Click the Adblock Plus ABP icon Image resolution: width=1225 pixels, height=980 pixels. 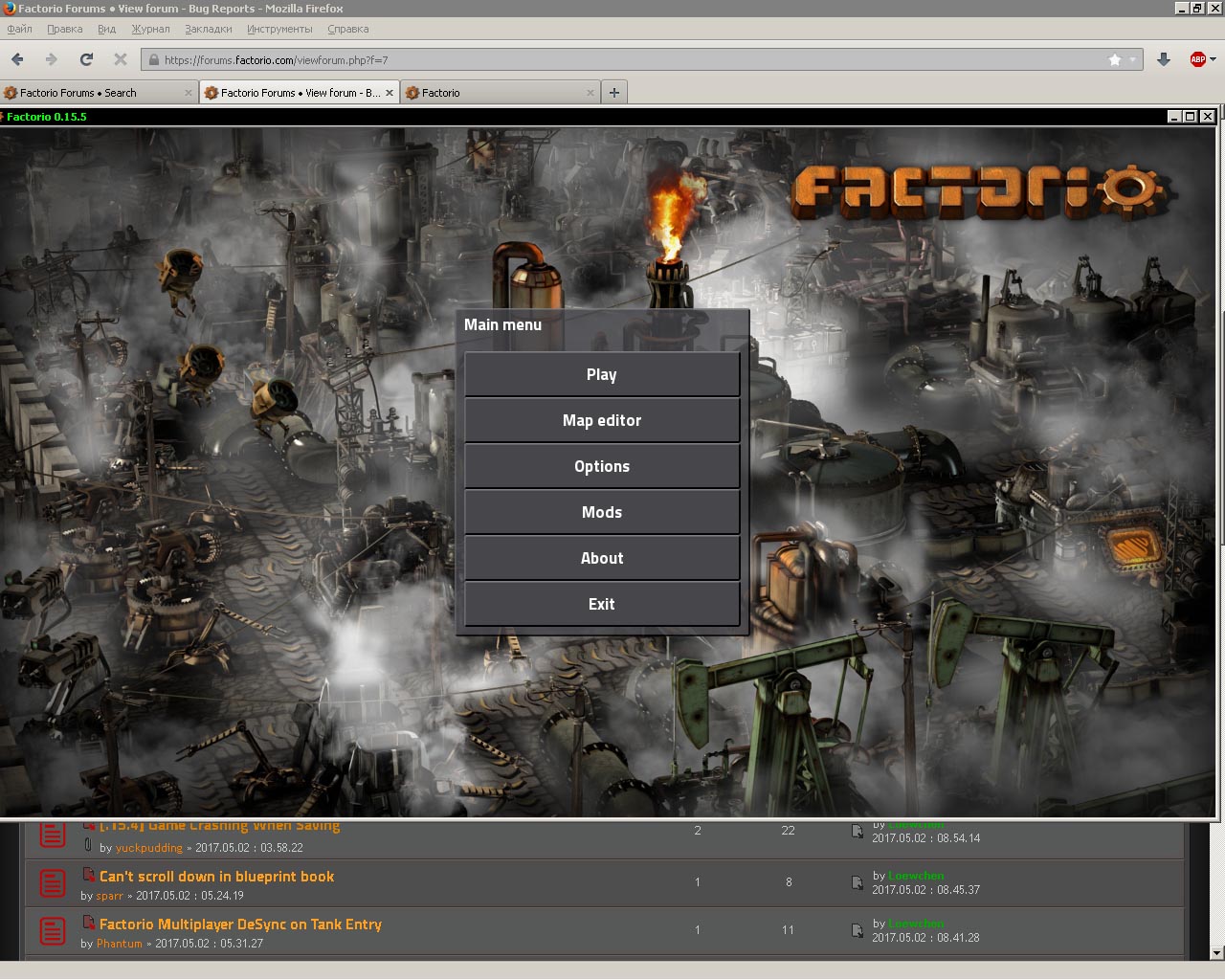(x=1197, y=59)
